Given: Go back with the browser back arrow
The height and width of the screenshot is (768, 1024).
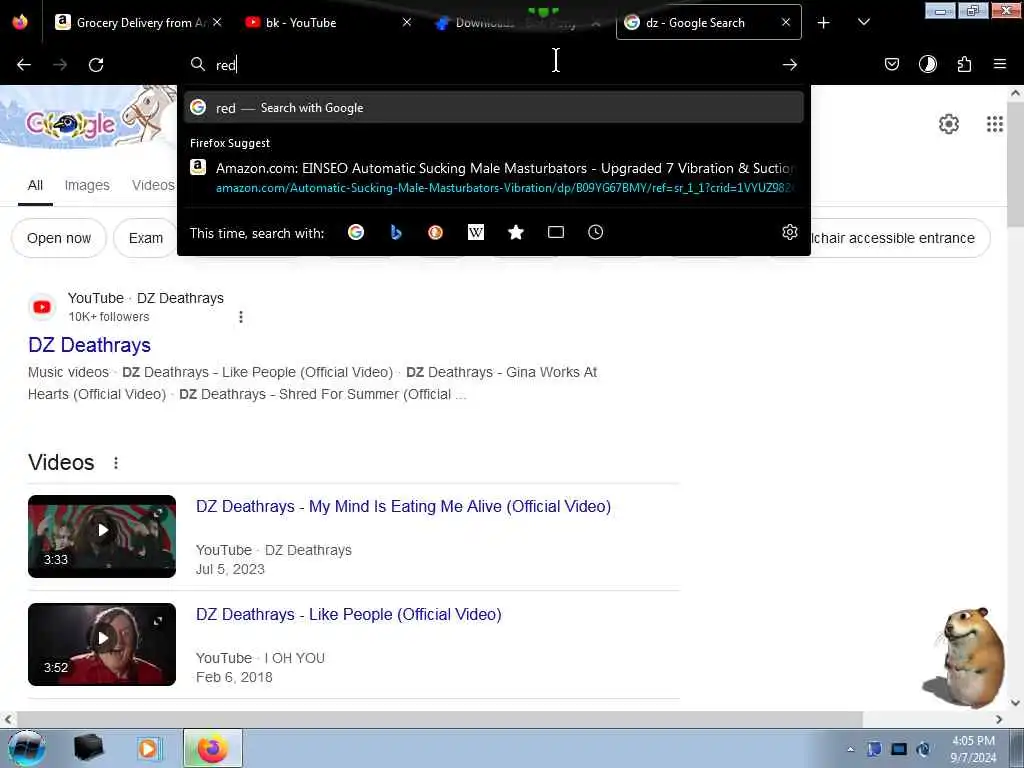Looking at the screenshot, I should pos(24,65).
